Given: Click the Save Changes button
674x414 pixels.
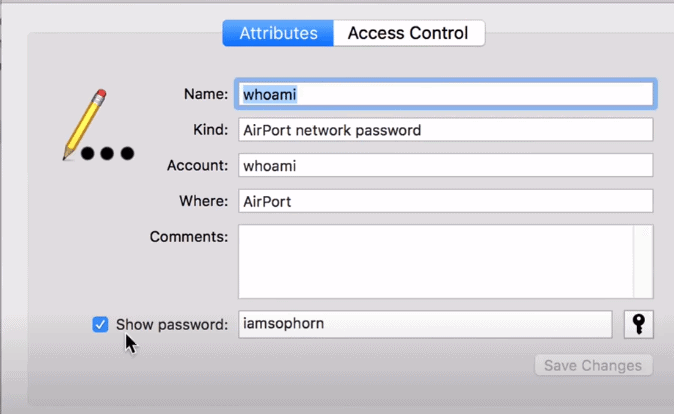Looking at the screenshot, I should pyautogui.click(x=594, y=365).
